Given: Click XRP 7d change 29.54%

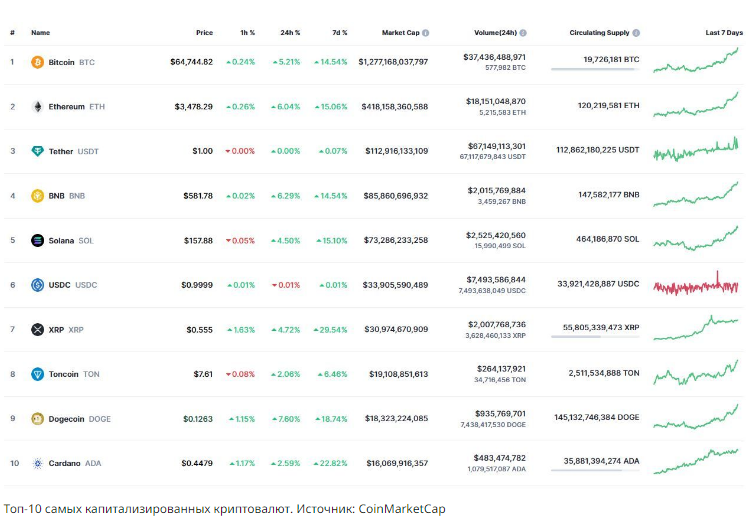Looking at the screenshot, I should (331, 330).
